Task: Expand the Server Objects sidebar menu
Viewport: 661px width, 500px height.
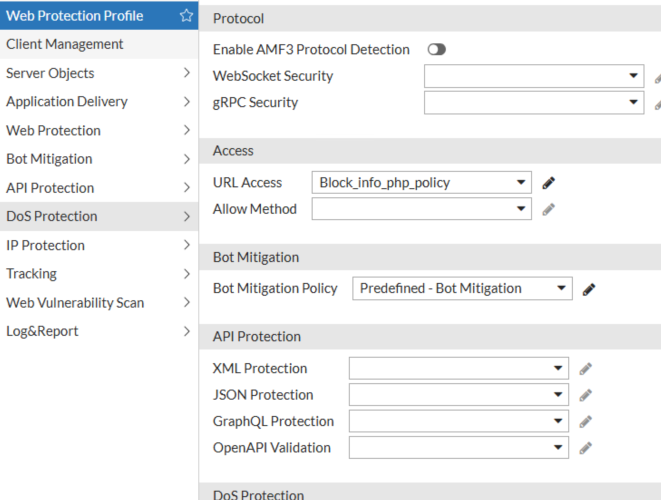Action: (98, 73)
